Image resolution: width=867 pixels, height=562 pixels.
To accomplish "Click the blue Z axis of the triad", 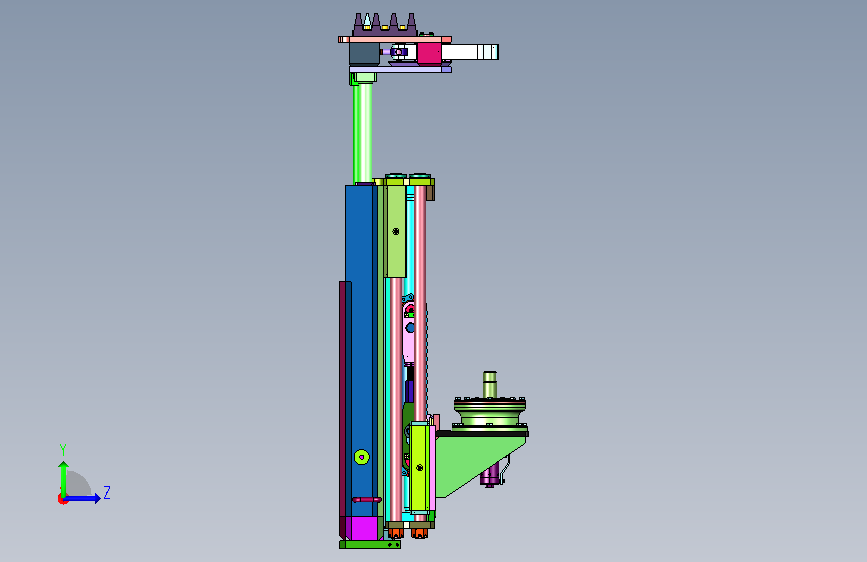I will click(83, 498).
